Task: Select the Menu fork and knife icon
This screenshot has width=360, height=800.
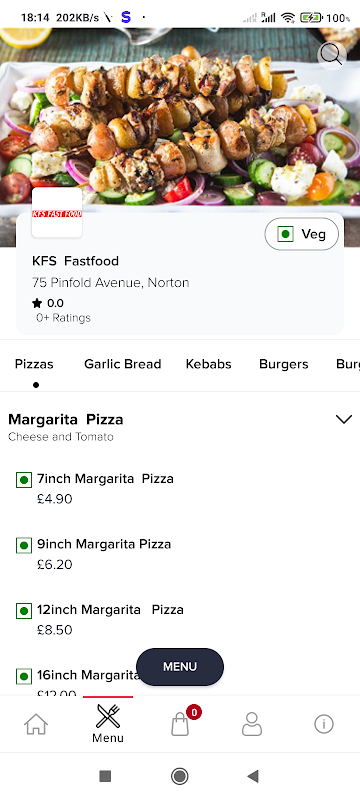Action: tap(108, 716)
